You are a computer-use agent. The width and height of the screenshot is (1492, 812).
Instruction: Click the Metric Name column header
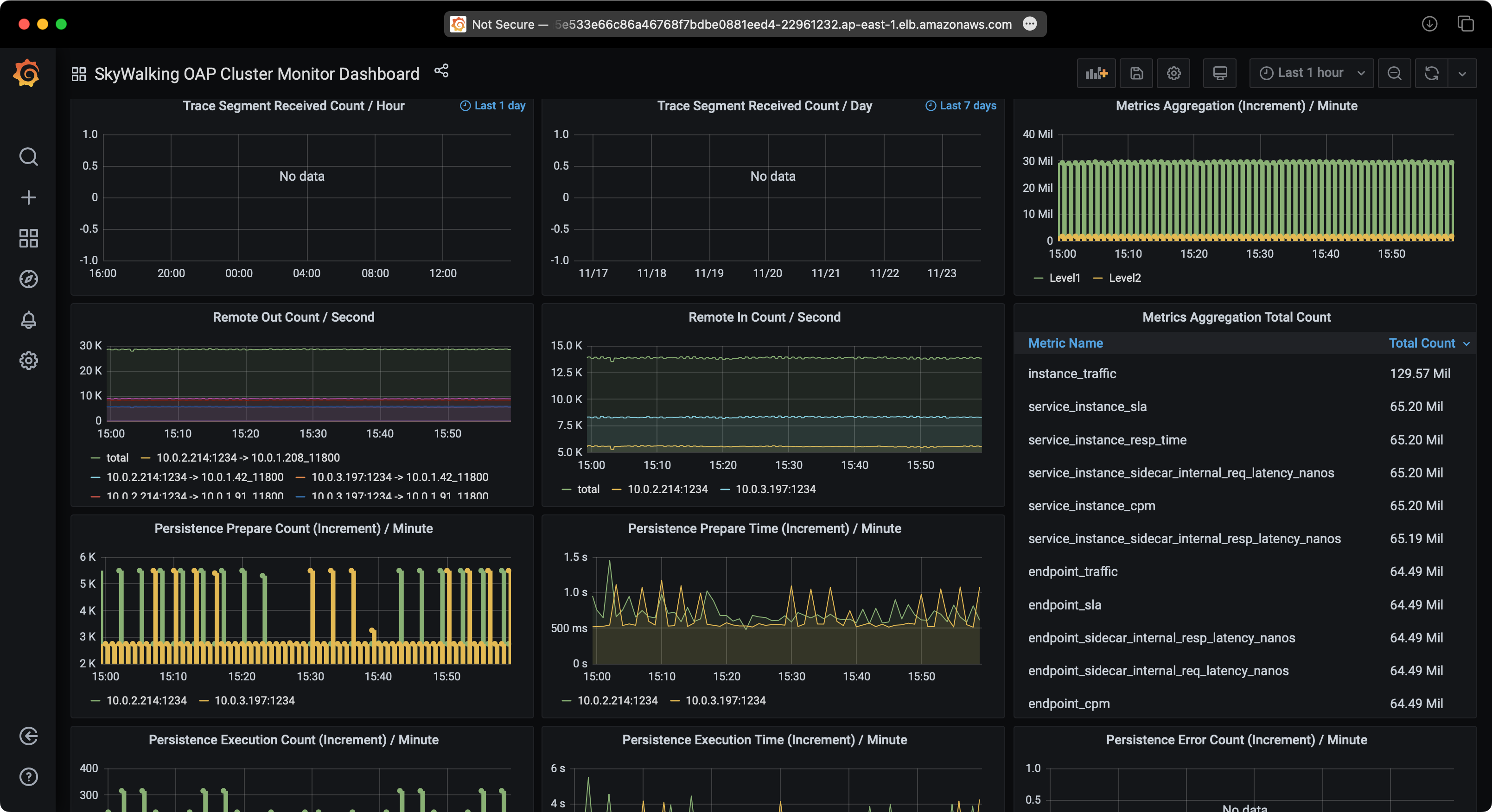1065,343
